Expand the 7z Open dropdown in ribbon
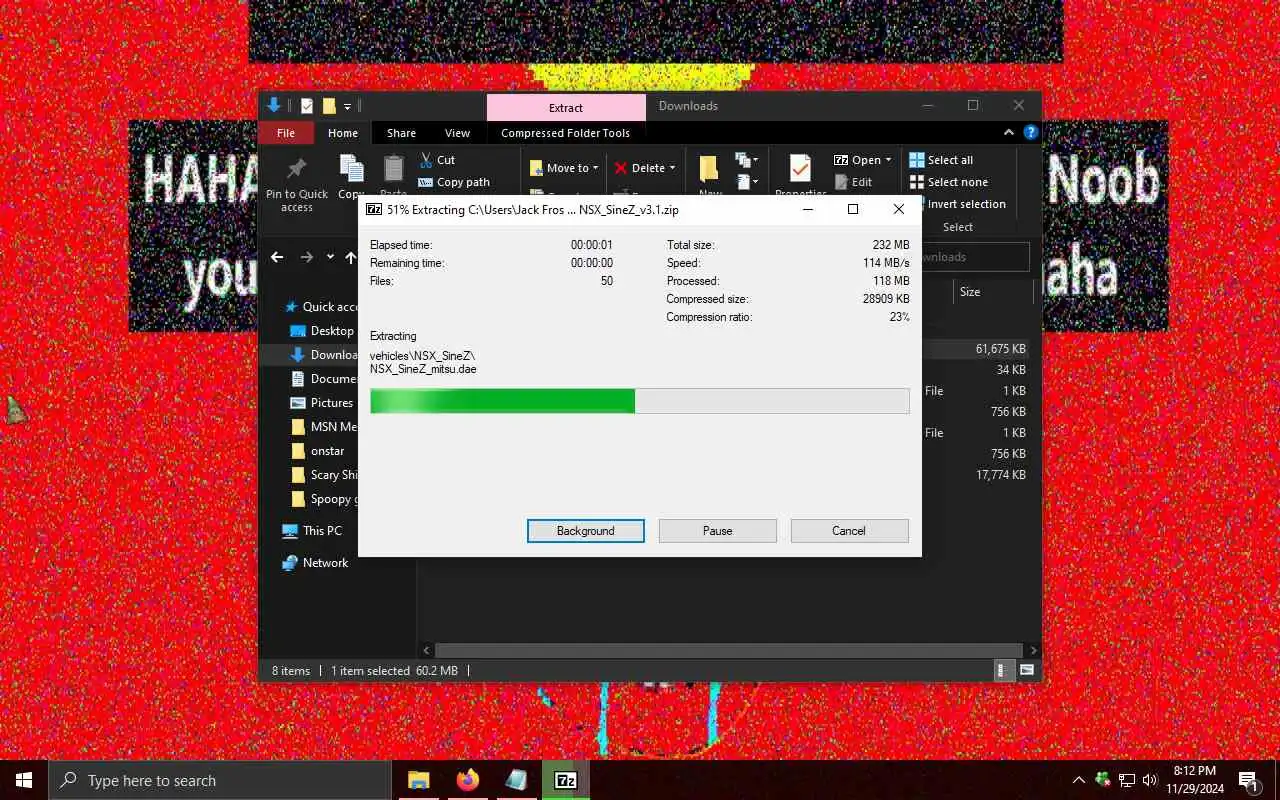The image size is (1280, 800). point(888,160)
